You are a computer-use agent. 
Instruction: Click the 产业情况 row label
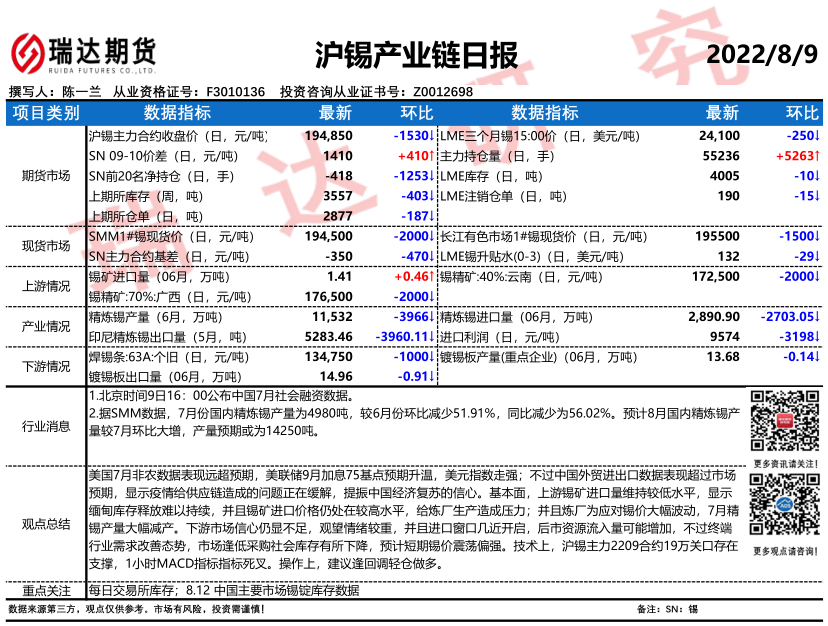click(45, 326)
